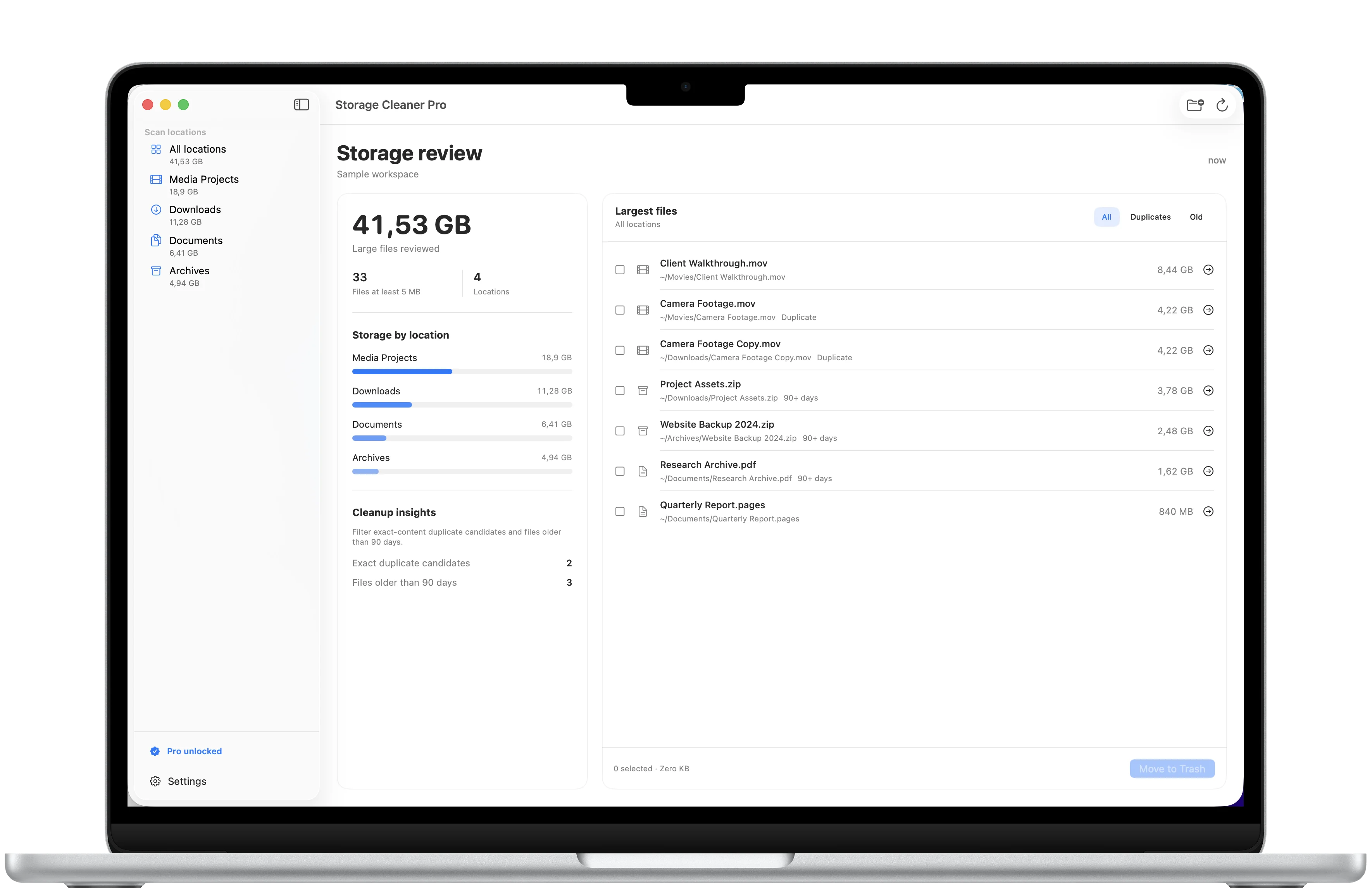Image resolution: width=1372 pixels, height=891 pixels.
Task: Check the Client Walkthrough.mov checkbox
Action: click(620, 270)
